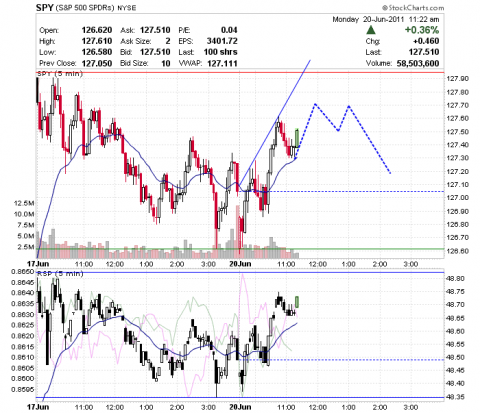Screen dimensions: 480x413
Task: Click the 'SPY (5 min)' chart label
Action: (60, 73)
